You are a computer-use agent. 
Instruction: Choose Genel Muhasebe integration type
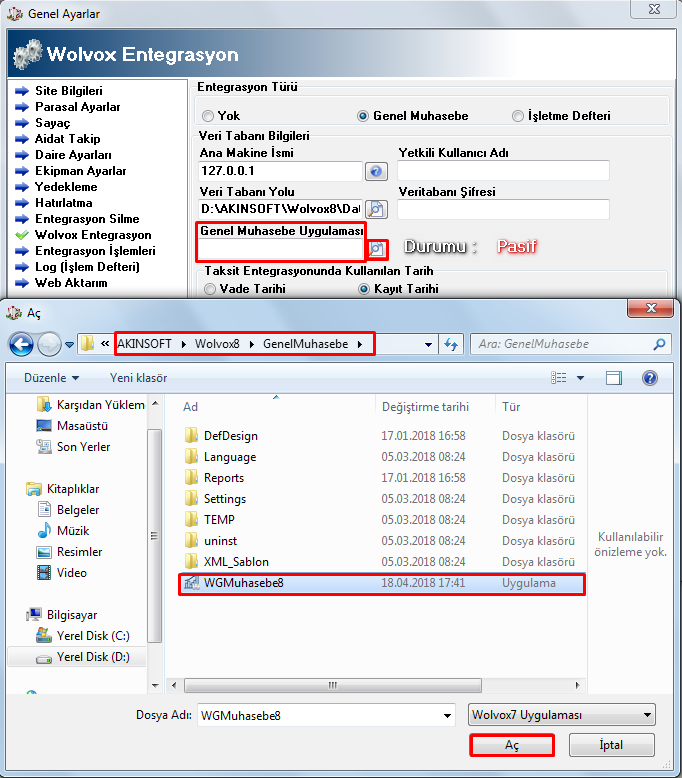[x=363, y=116]
